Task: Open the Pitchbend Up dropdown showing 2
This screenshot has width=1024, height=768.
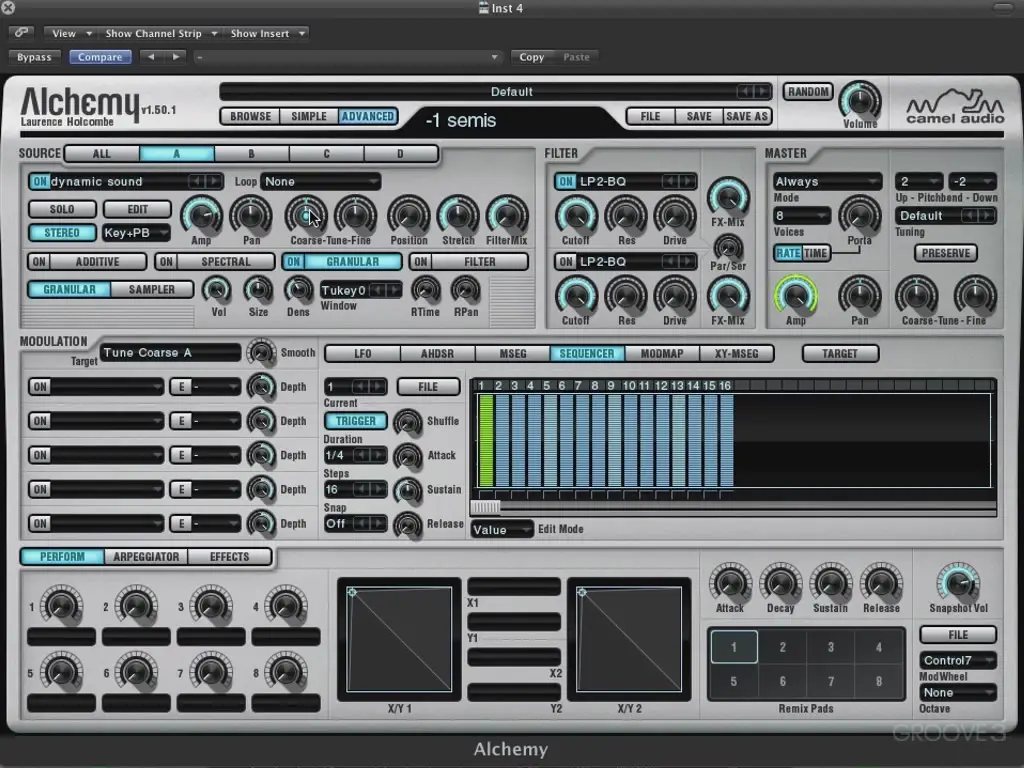Action: pyautogui.click(x=918, y=182)
